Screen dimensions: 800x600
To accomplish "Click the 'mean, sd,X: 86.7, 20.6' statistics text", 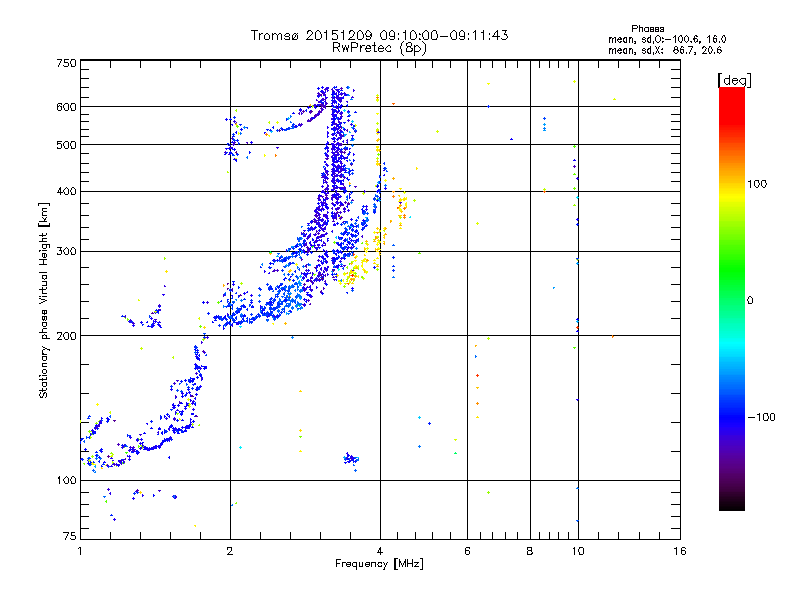I will click(x=665, y=50).
